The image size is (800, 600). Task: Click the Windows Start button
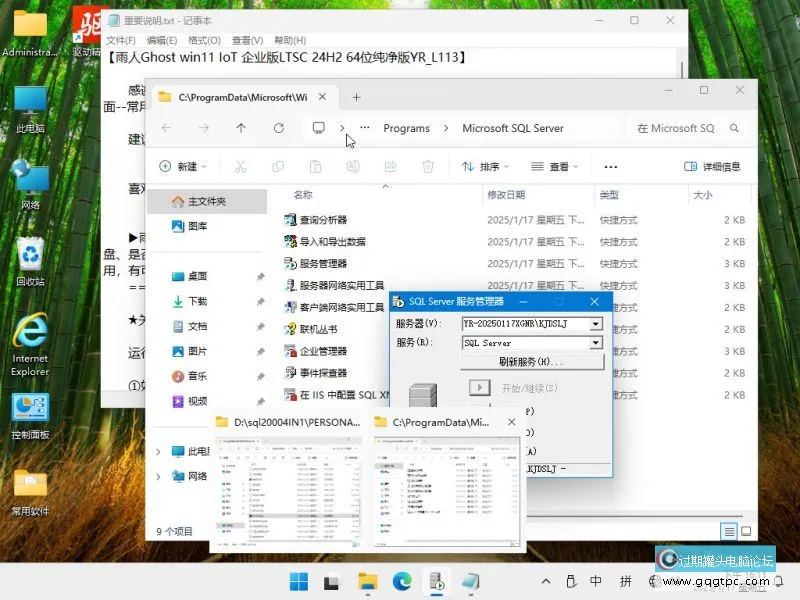click(x=299, y=581)
